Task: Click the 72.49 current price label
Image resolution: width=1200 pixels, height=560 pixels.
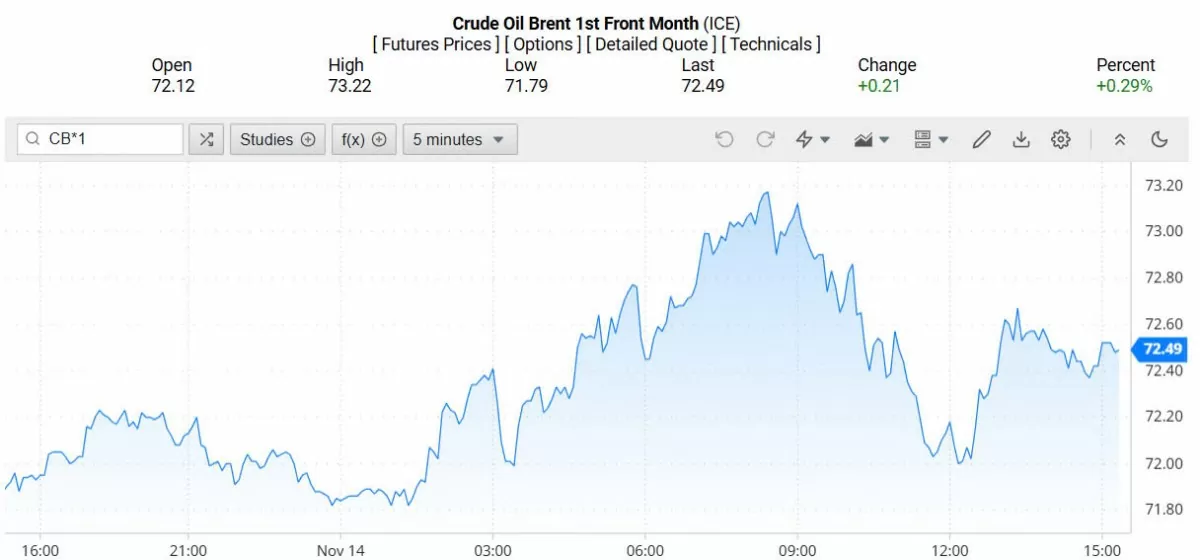Action: pos(1162,349)
